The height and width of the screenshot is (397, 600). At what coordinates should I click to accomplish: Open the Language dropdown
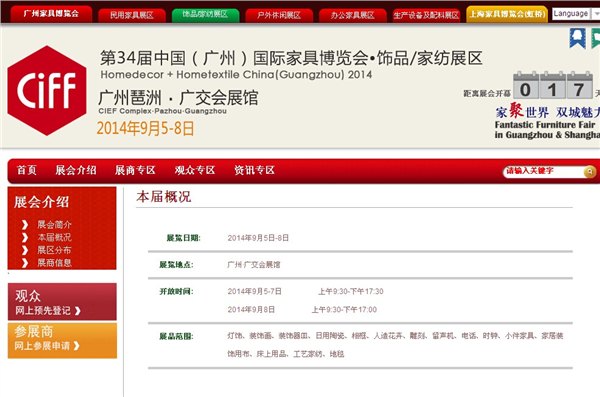[576, 14]
